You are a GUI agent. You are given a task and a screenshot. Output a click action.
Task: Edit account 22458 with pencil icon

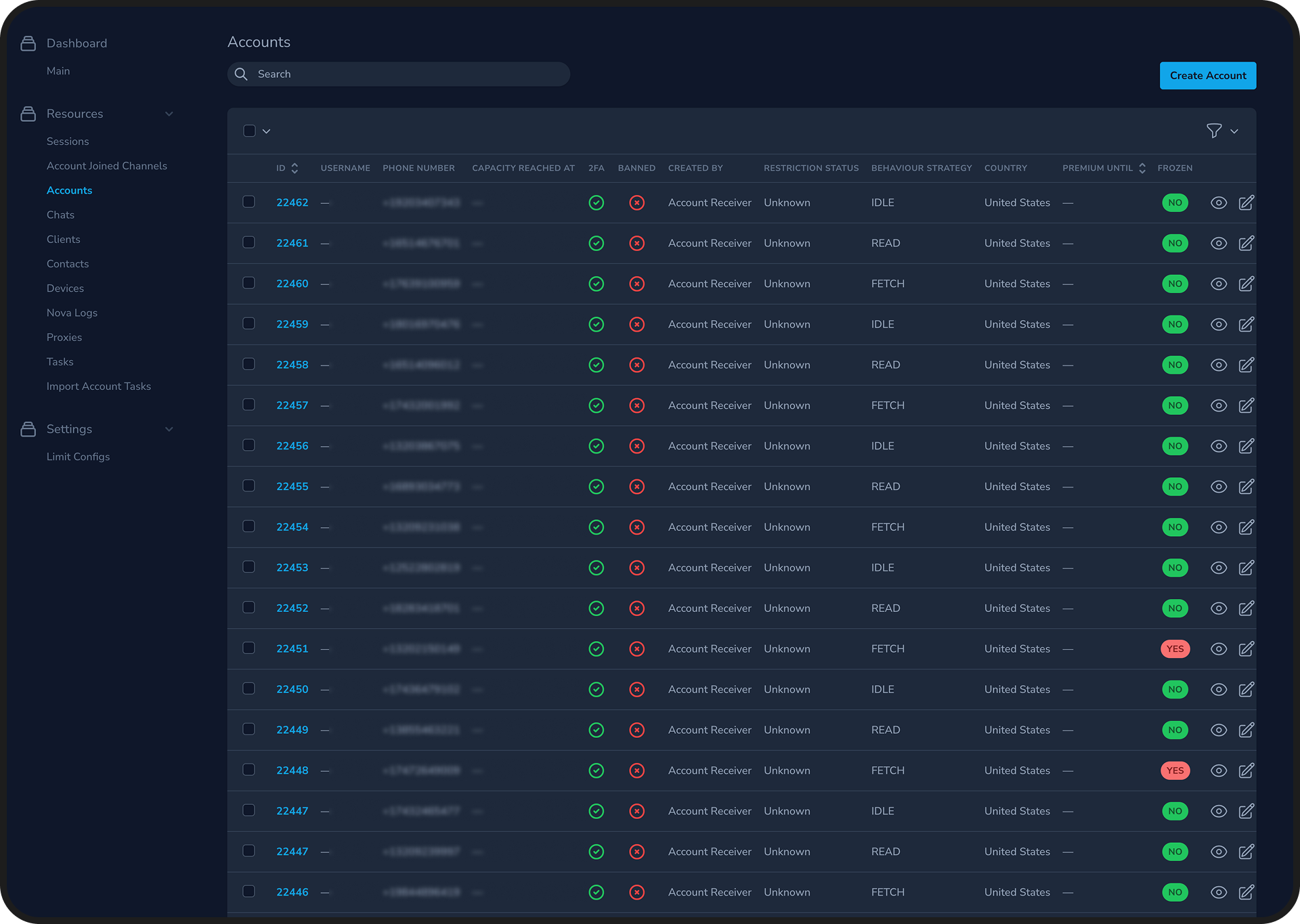click(x=1247, y=365)
